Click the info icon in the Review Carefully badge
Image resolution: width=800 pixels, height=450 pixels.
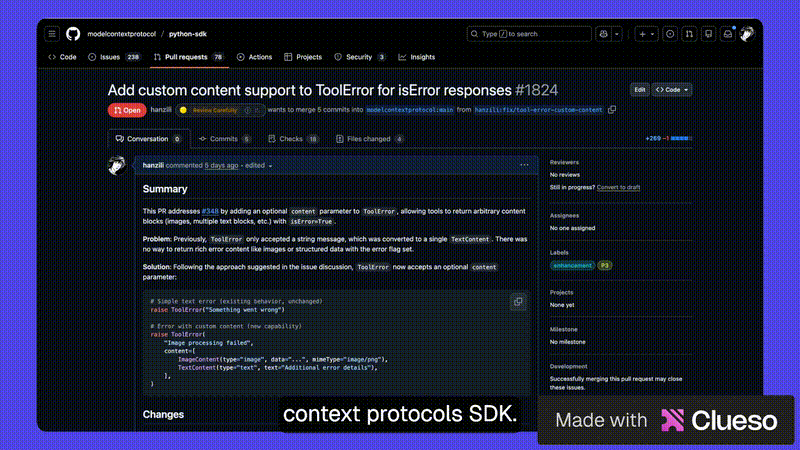pyautogui.click(x=247, y=110)
